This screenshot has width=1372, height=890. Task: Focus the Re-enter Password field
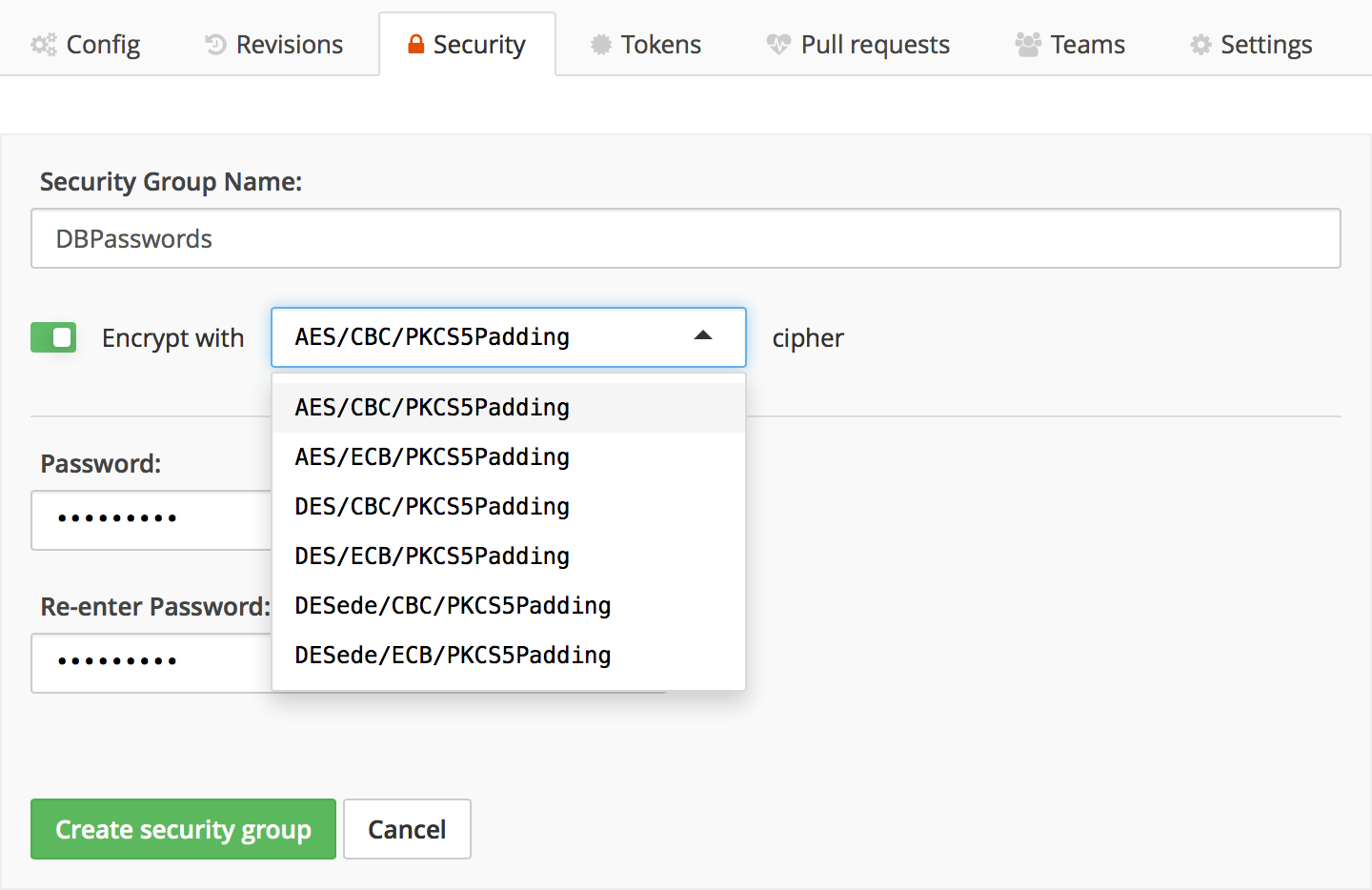[152, 662]
